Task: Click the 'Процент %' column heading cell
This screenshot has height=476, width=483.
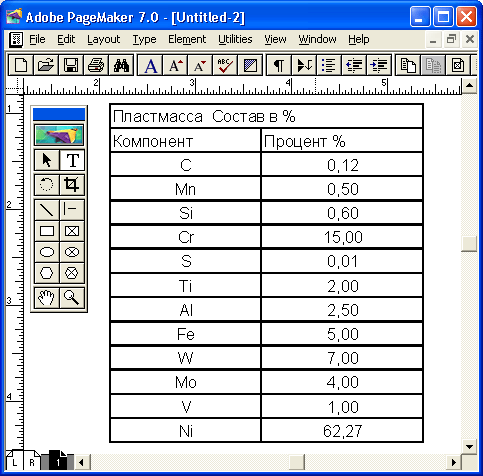Action: (x=342, y=141)
